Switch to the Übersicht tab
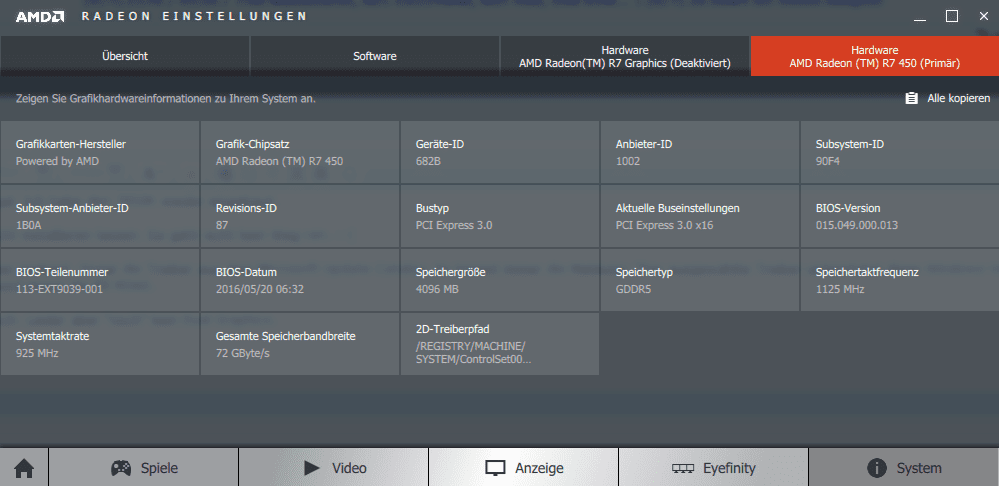999x486 pixels. pos(125,56)
